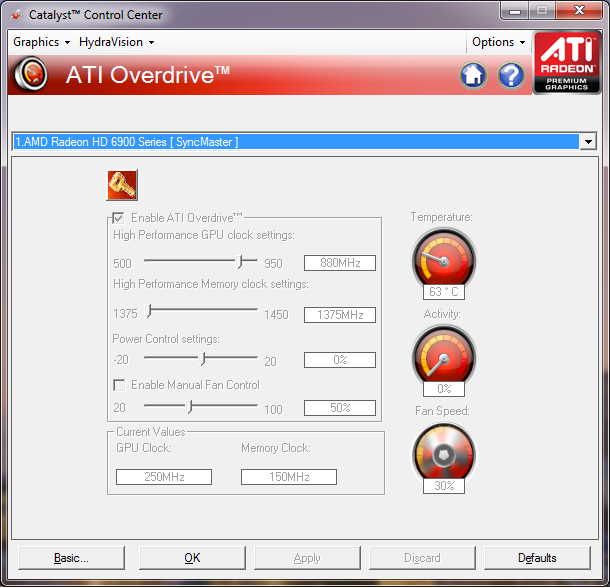The image size is (610, 588).
Task: Click the 880MHz GPU clock value field
Action: 340,263
